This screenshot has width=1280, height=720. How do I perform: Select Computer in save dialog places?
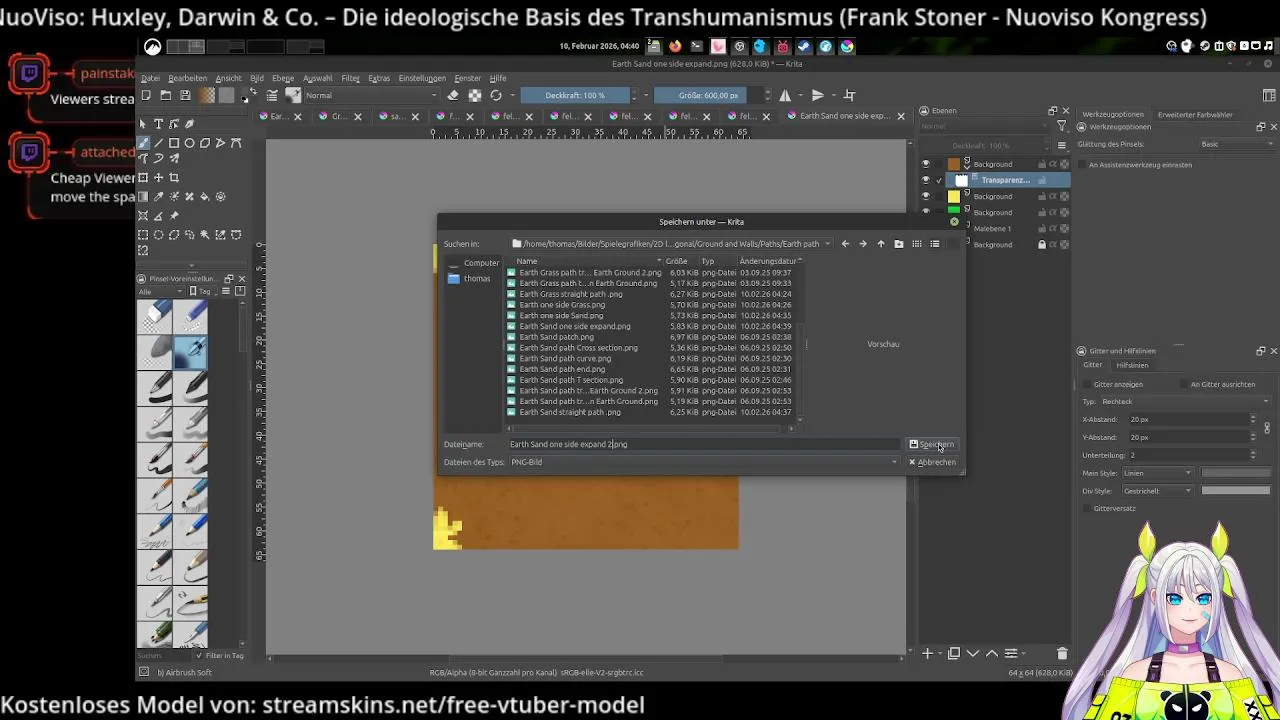[473, 263]
